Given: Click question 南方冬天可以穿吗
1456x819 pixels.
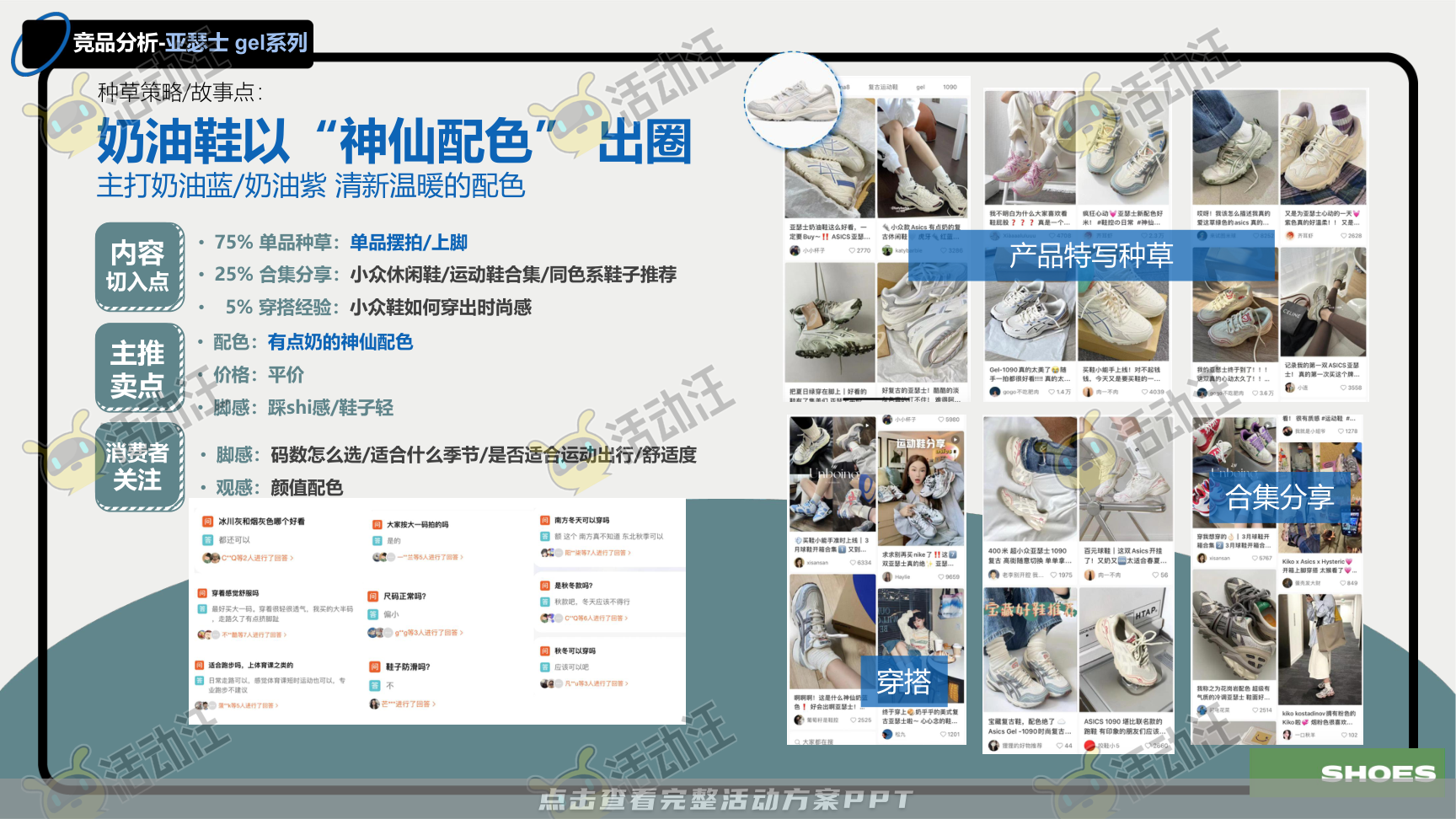Looking at the screenshot, I should coord(582,520).
